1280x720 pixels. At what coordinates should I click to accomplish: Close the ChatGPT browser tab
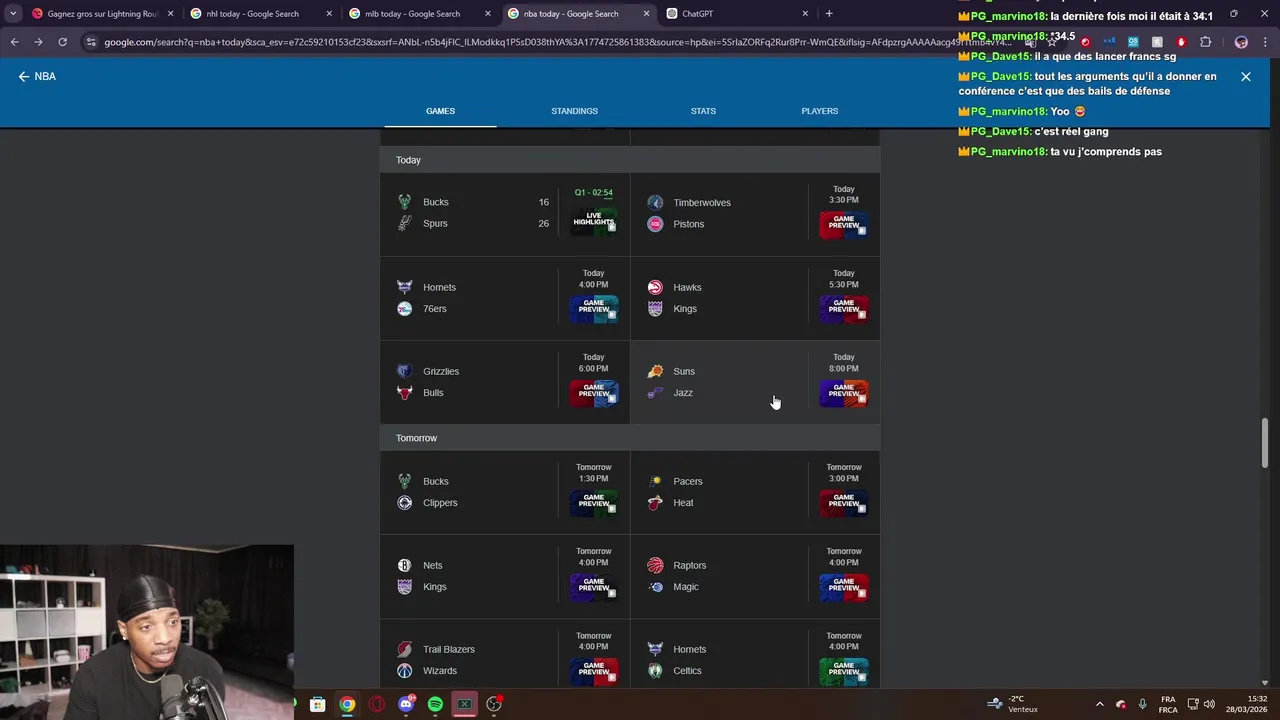point(805,14)
